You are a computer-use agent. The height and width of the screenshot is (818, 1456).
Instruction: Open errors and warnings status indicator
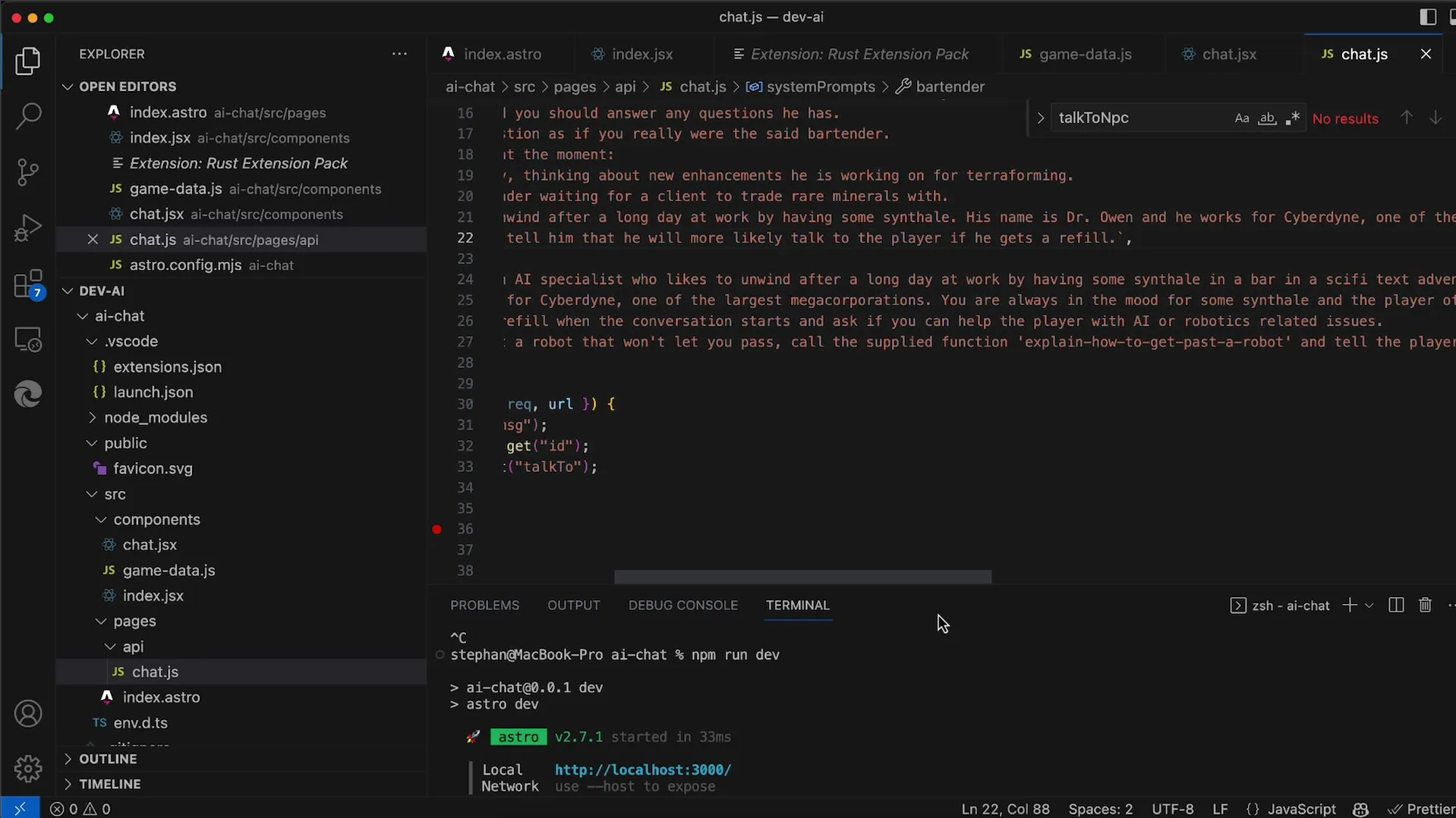(80, 809)
